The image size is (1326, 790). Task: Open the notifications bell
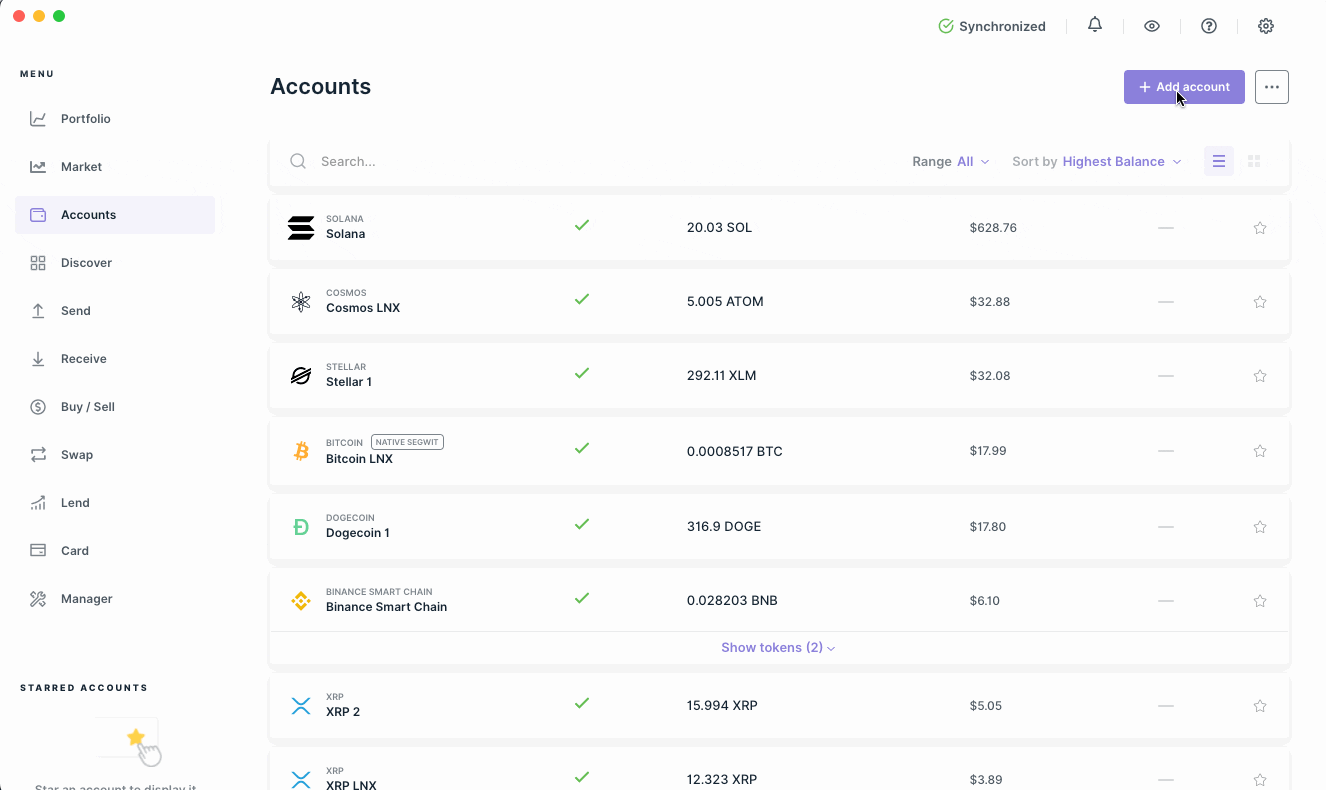pyautogui.click(x=1095, y=26)
